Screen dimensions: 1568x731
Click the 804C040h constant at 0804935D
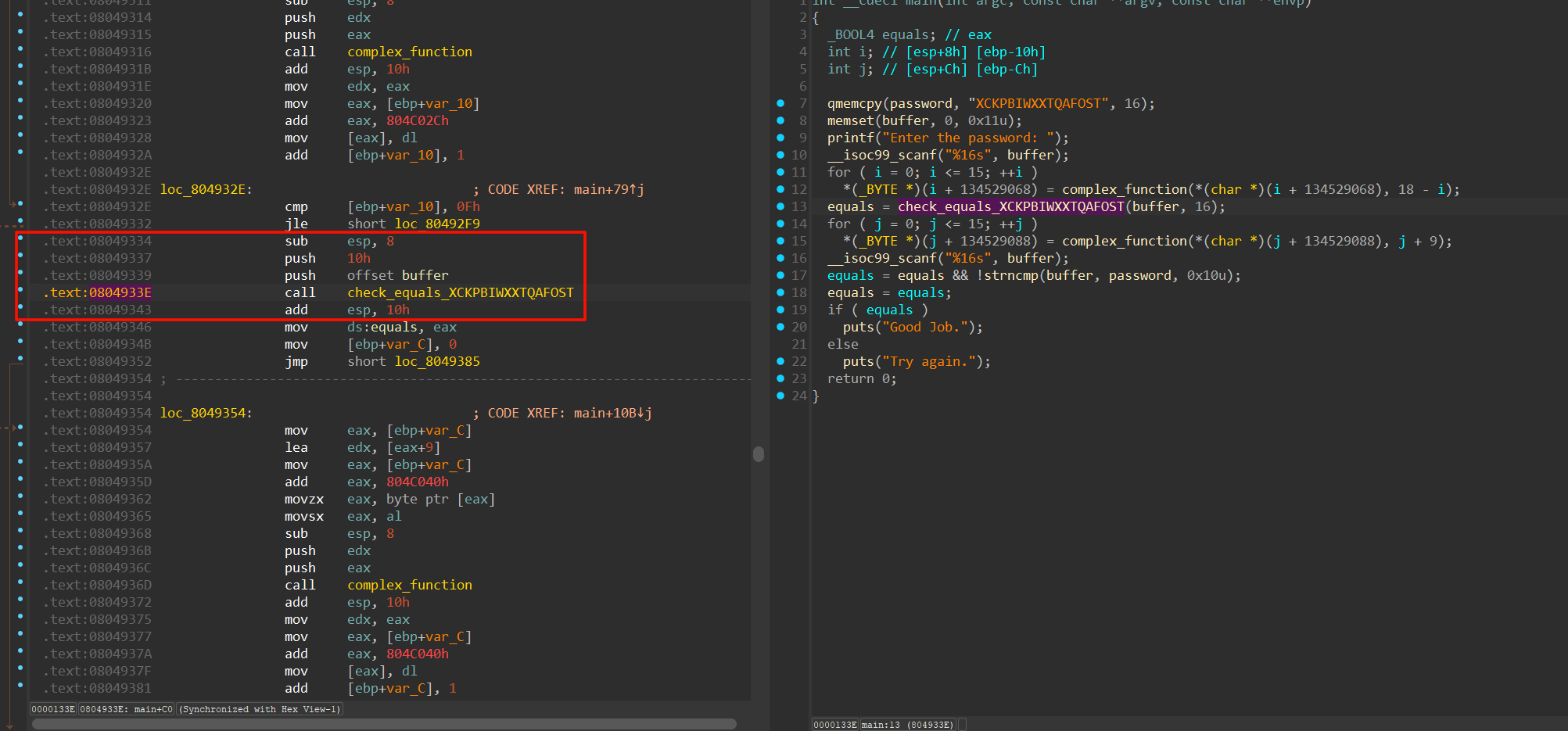418,482
